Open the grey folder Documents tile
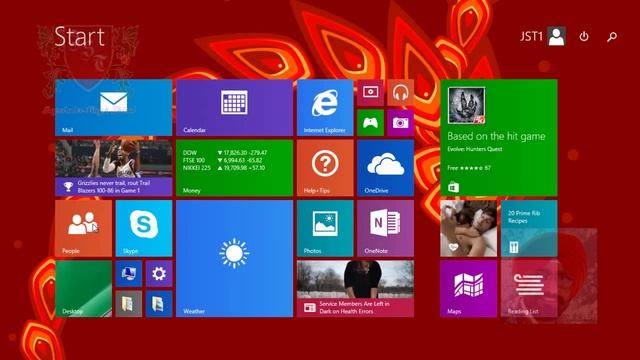Image resolution: width=640 pixels, height=360 pixels. (x=129, y=304)
